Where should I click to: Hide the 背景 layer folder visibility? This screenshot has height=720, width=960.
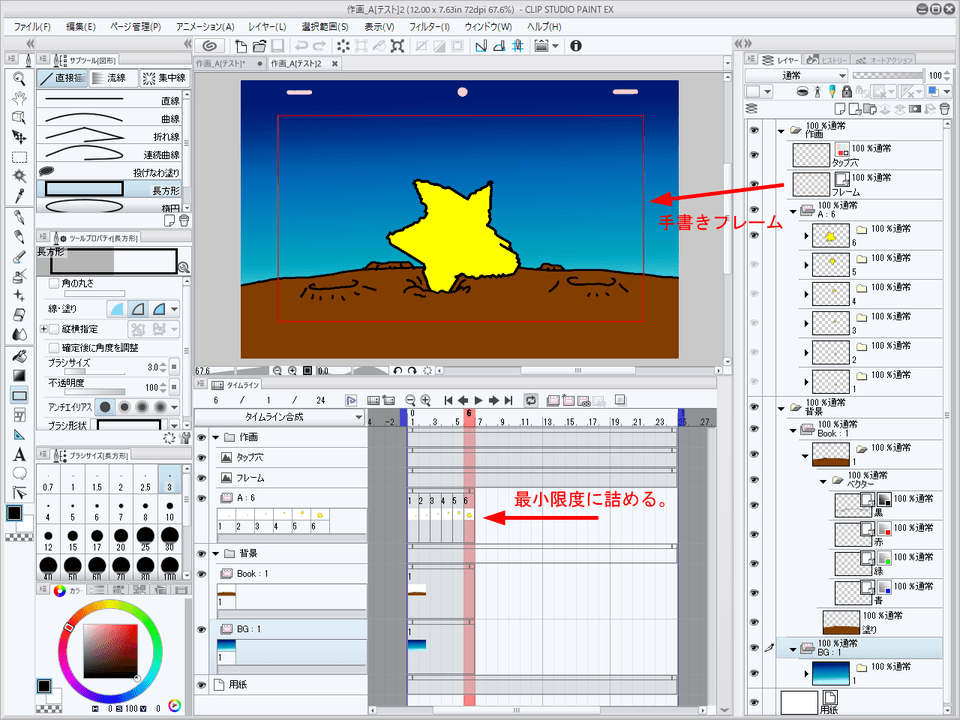[x=753, y=408]
